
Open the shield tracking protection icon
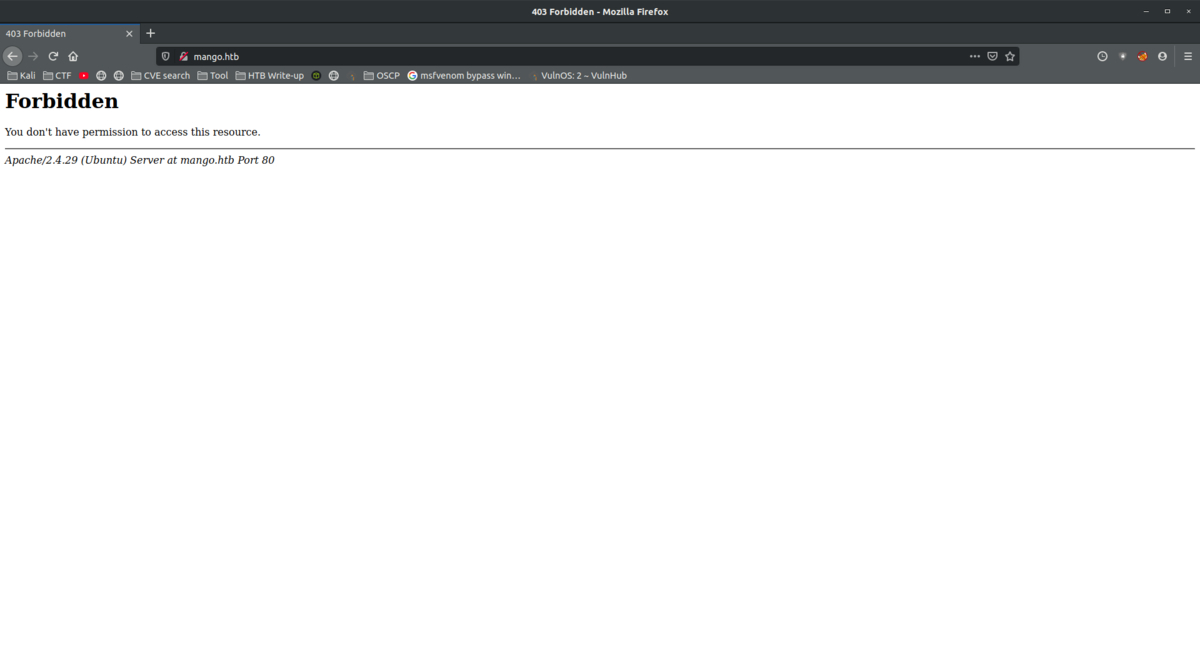(x=165, y=56)
